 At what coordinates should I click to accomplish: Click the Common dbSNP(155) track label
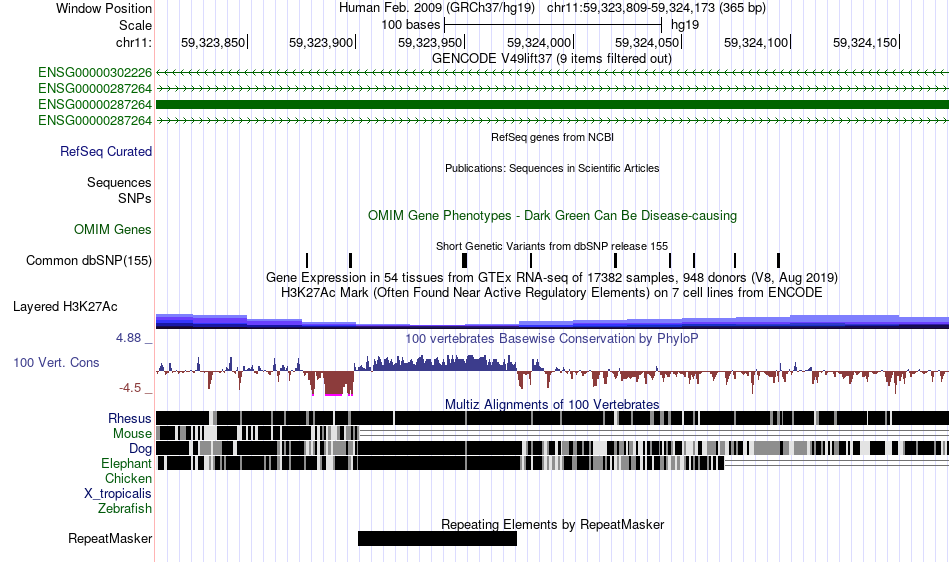(x=89, y=260)
